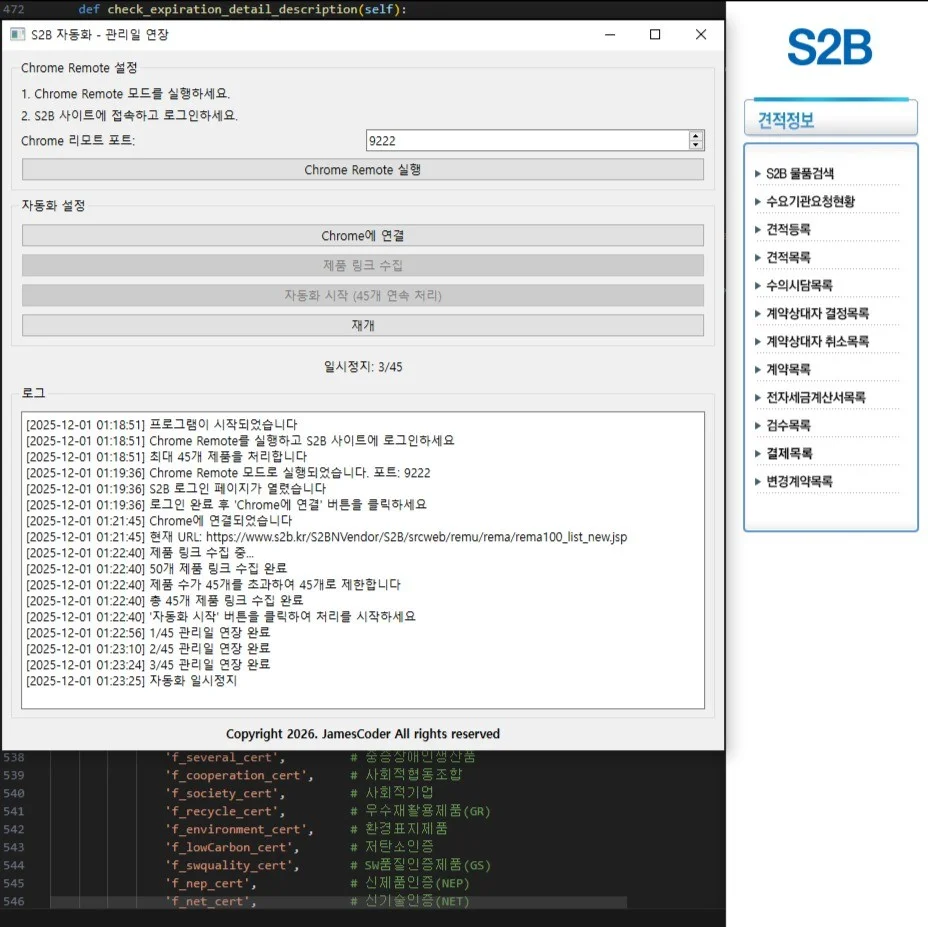This screenshot has height=927, width=928.
Task: Select 수의시담목록 menu entry
Action: tap(799, 285)
